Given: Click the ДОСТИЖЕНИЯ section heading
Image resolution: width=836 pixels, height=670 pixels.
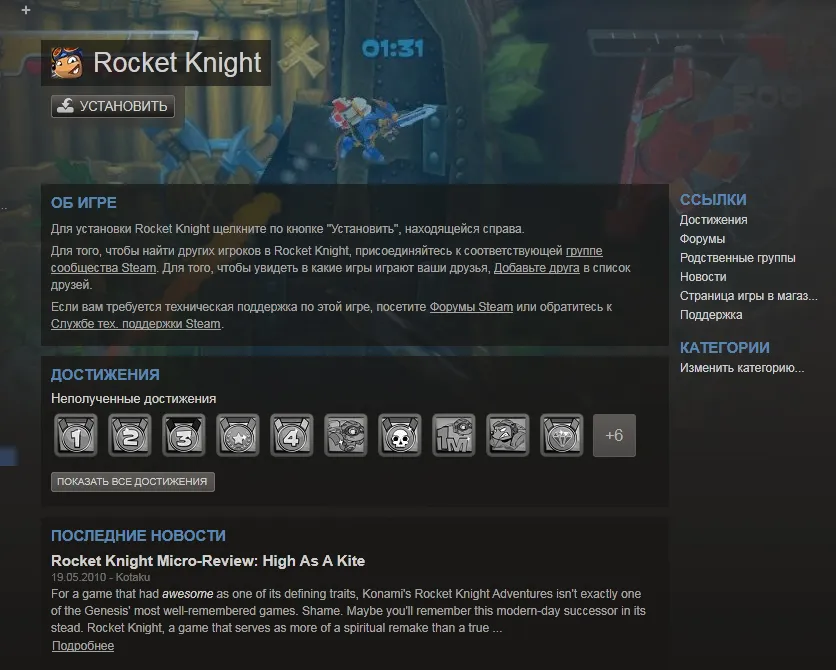Looking at the screenshot, I should (105, 375).
